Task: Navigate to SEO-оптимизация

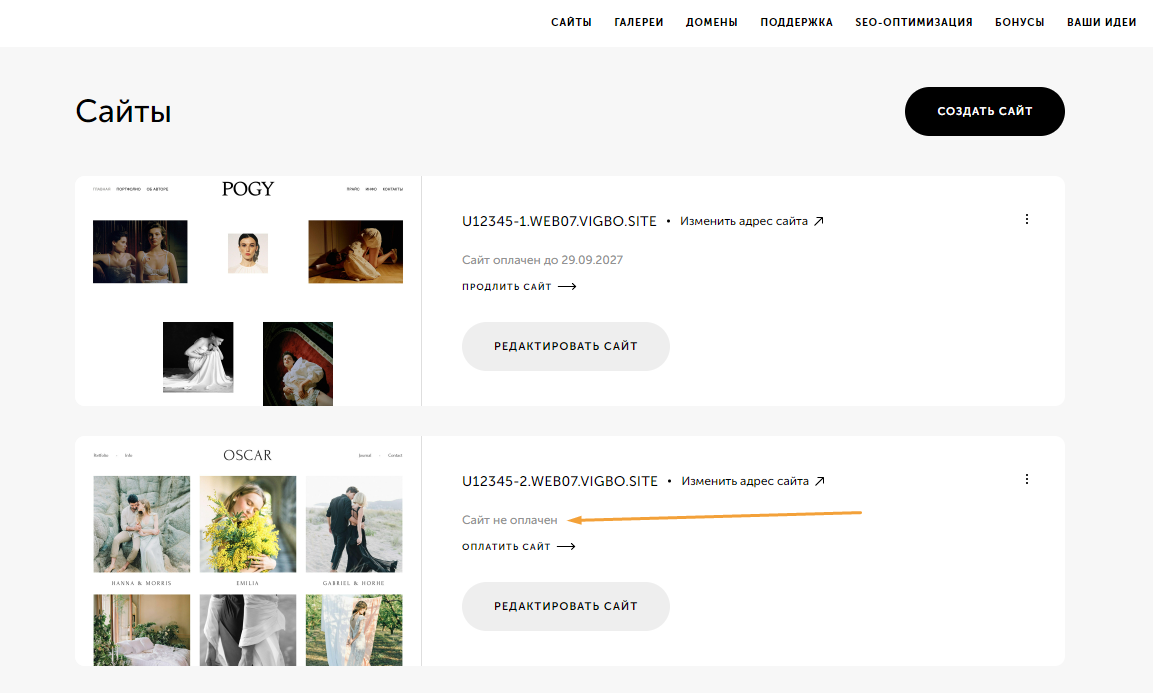Action: pos(914,22)
